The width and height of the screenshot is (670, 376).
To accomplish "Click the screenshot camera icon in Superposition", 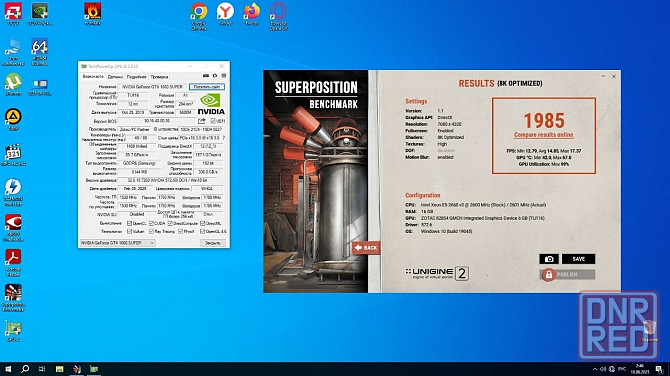I will coord(549,259).
